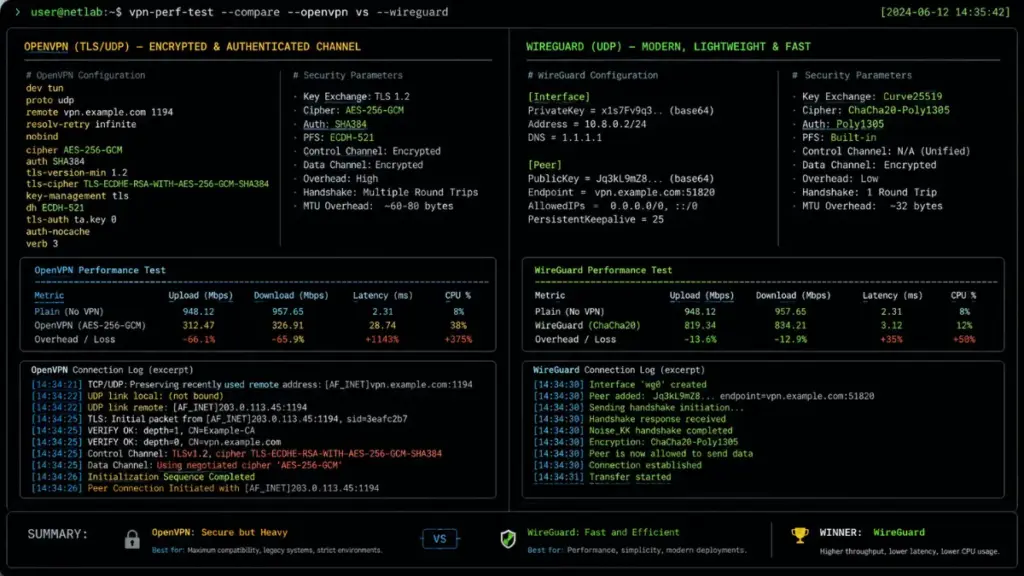This screenshot has width=1024, height=576.
Task: Click the tls-cipher TLS-ECDHE-RSA-WITH-AES-256-GCM-SHA384 line
Action: 148,184
